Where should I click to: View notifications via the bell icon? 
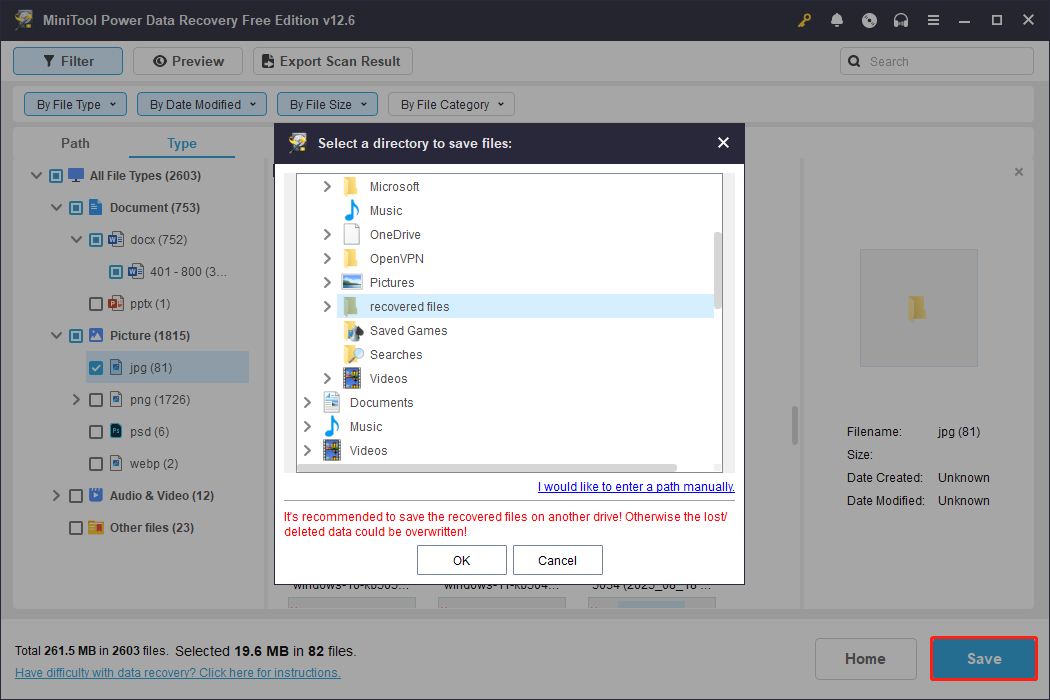[837, 20]
